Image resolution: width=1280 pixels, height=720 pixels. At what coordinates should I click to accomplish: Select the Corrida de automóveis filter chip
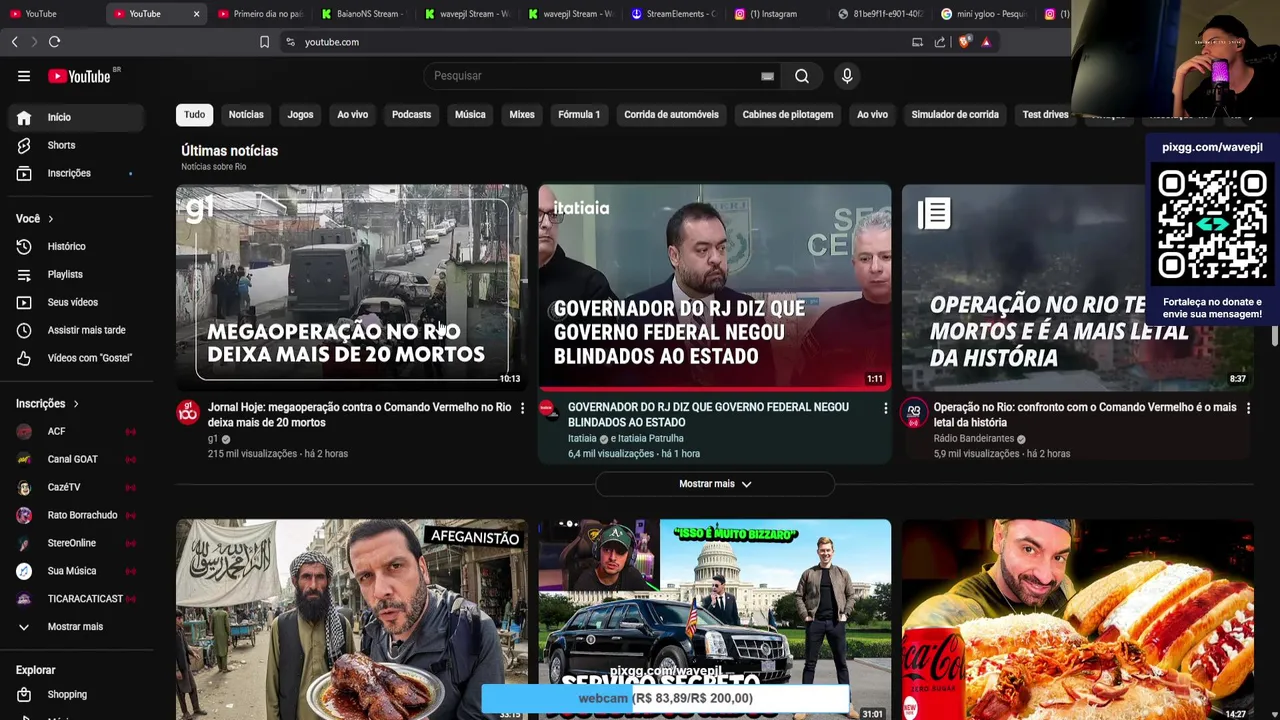tap(671, 115)
